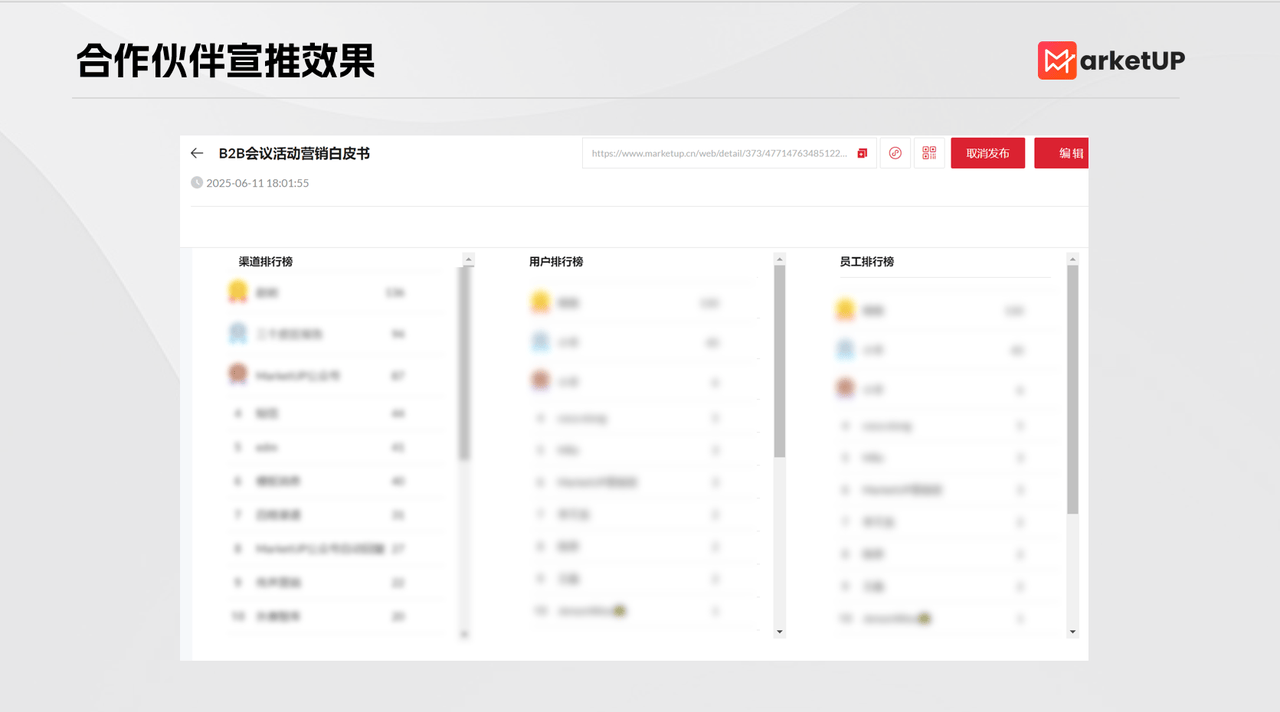Click the back arrow next to the whitepaper title
This screenshot has width=1280, height=712.
[x=196, y=153]
